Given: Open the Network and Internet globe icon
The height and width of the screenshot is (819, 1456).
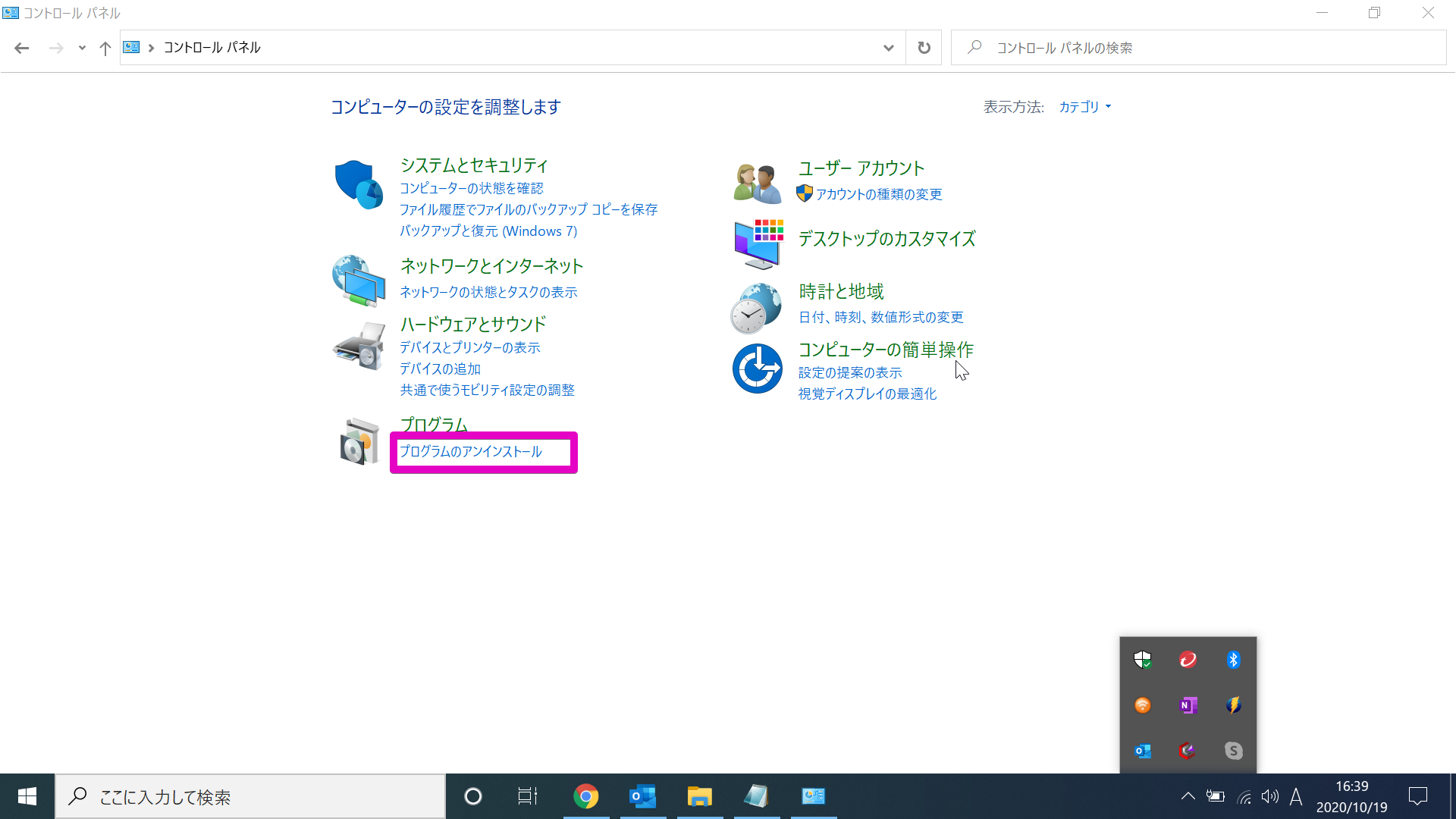Looking at the screenshot, I should [358, 281].
